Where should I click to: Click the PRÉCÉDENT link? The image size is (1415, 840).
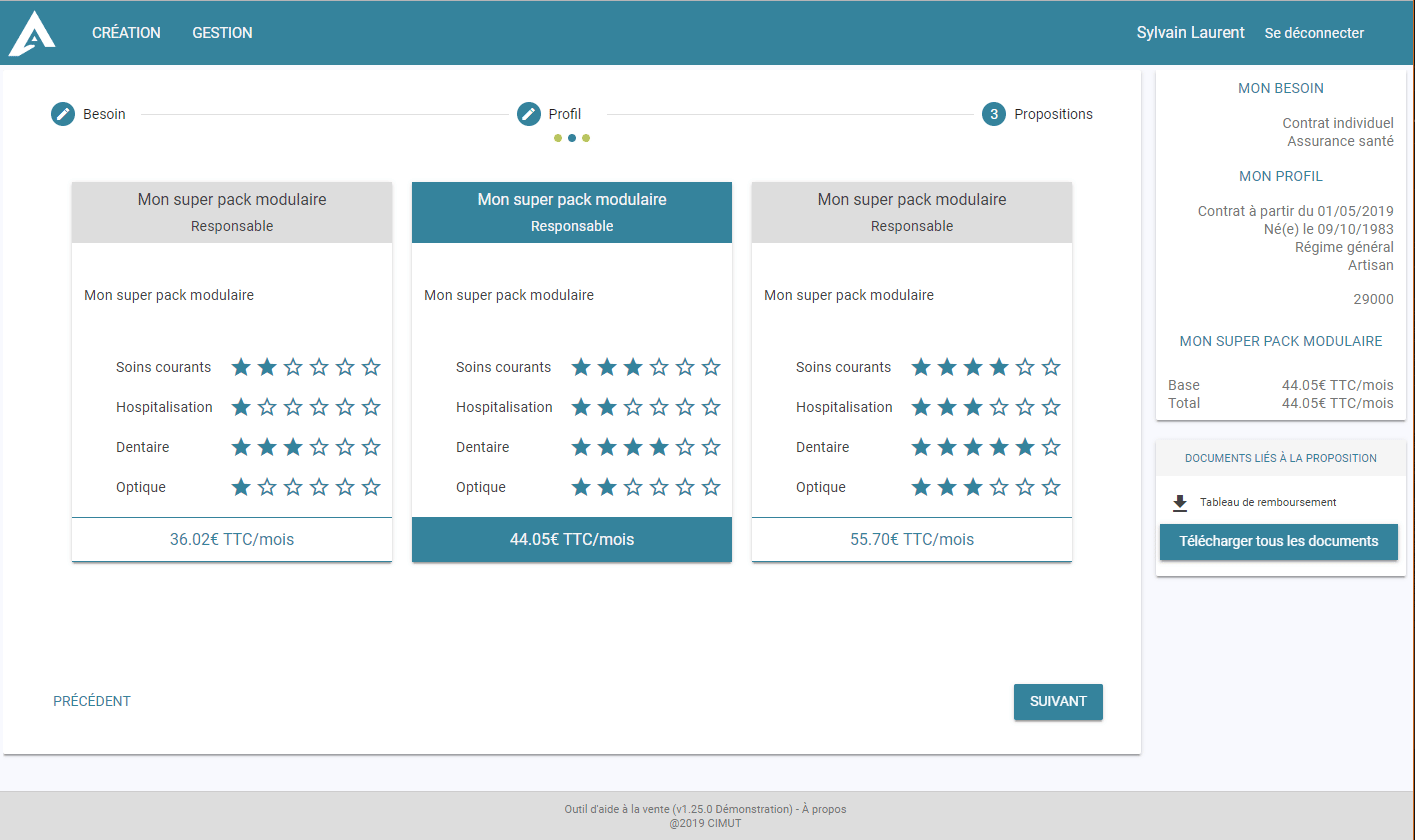tap(91, 701)
